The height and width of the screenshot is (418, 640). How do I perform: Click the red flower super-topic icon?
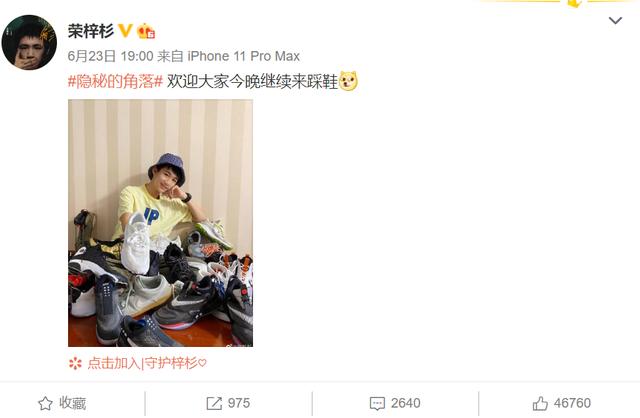click(75, 363)
